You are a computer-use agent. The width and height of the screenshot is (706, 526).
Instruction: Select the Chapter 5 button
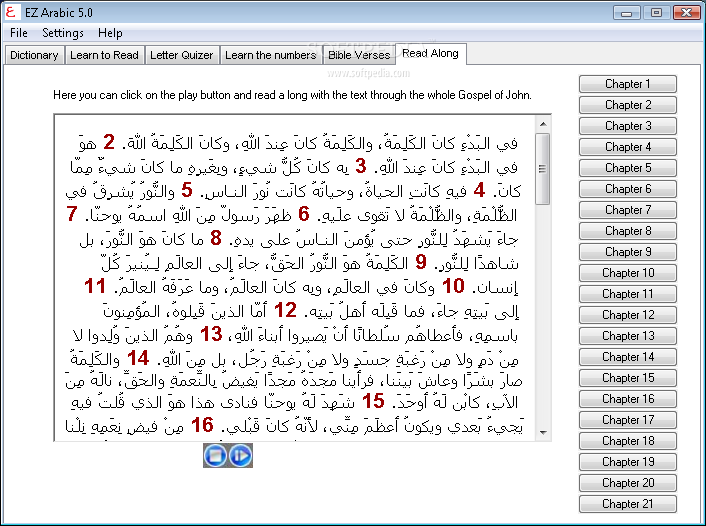tap(628, 168)
